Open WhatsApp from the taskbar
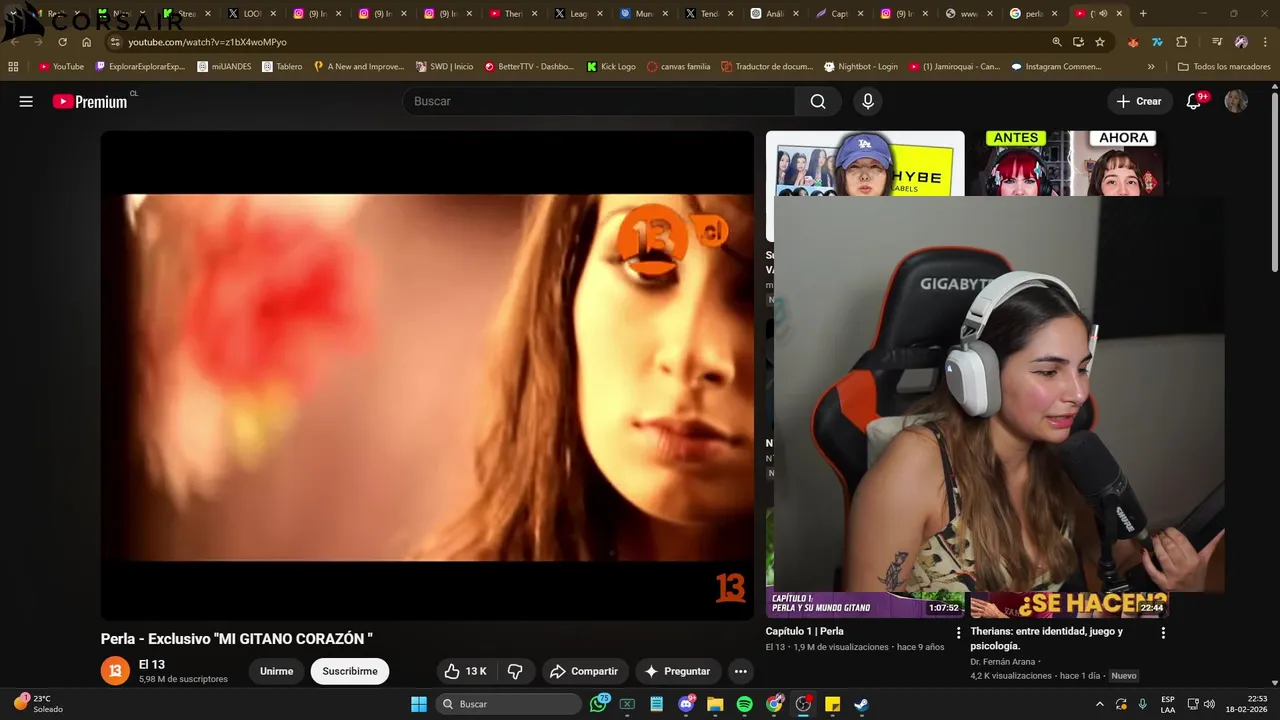The height and width of the screenshot is (720, 1280). coord(598,704)
